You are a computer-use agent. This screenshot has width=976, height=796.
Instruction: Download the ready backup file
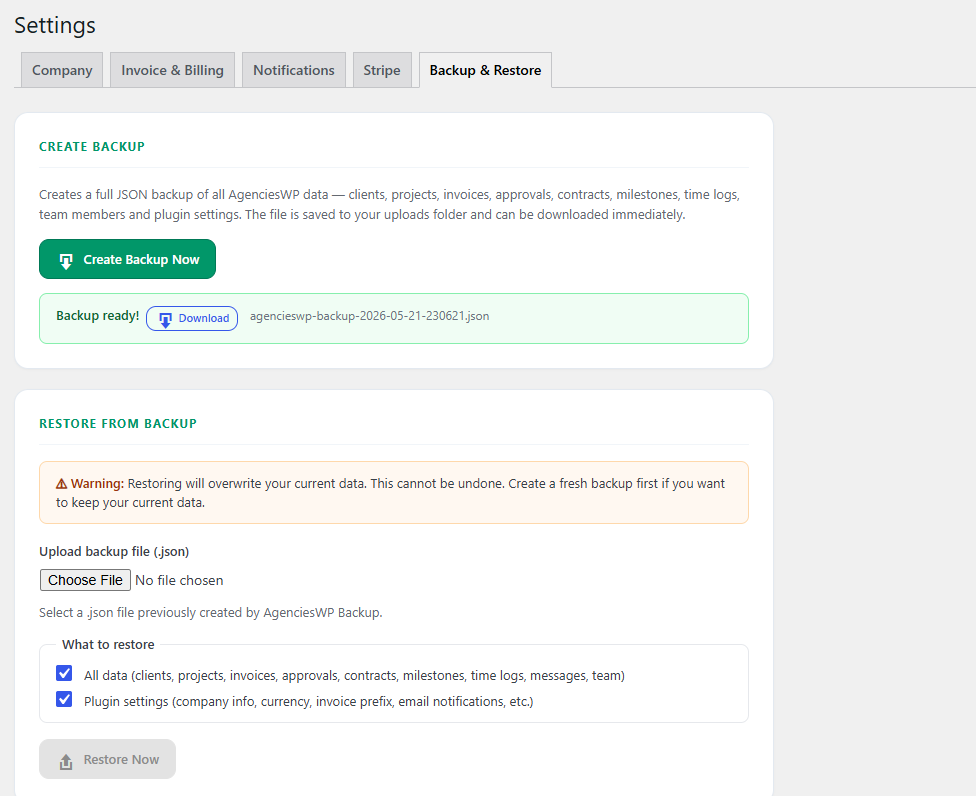click(x=192, y=318)
